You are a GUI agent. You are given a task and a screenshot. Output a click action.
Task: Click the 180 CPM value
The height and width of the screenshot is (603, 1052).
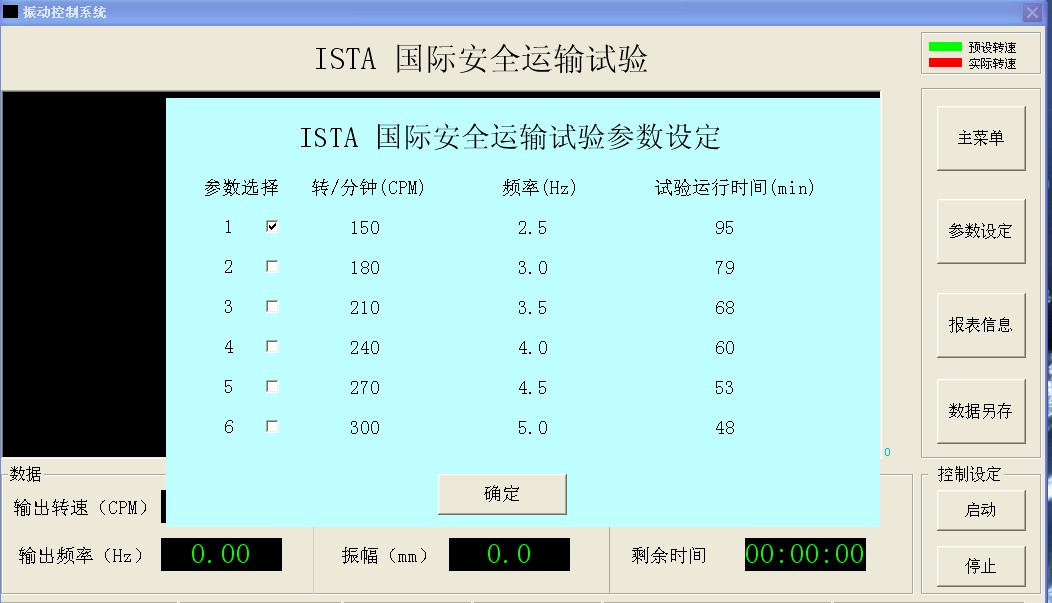(365, 268)
